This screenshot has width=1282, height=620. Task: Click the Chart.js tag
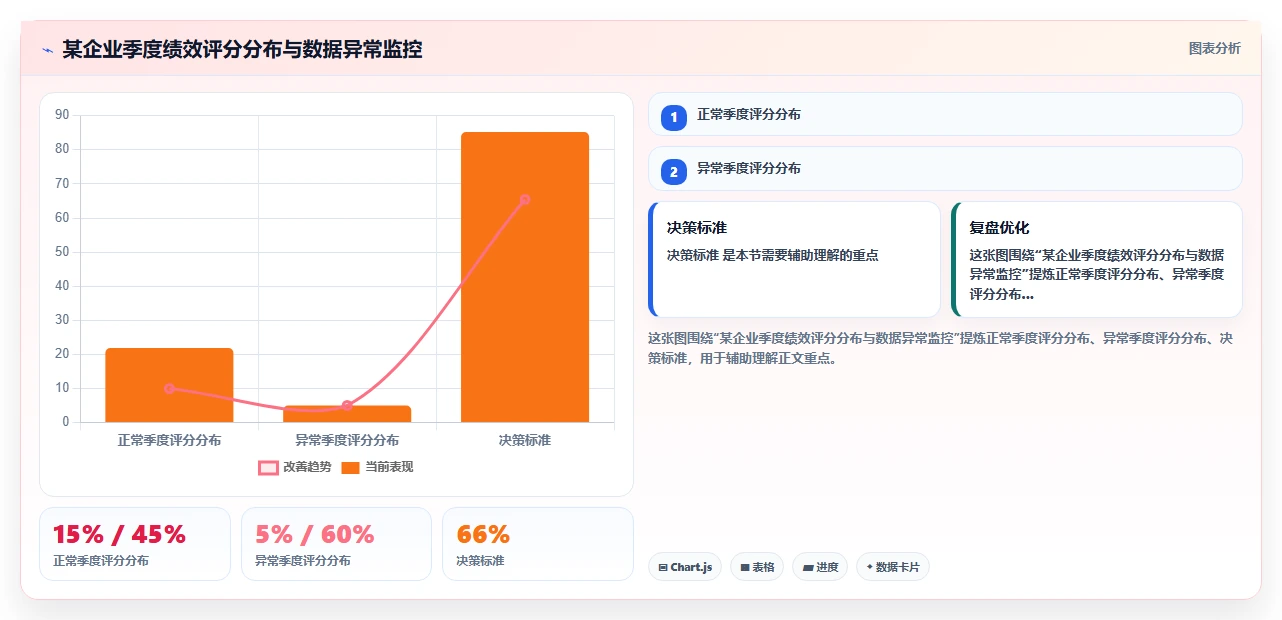pyautogui.click(x=685, y=567)
